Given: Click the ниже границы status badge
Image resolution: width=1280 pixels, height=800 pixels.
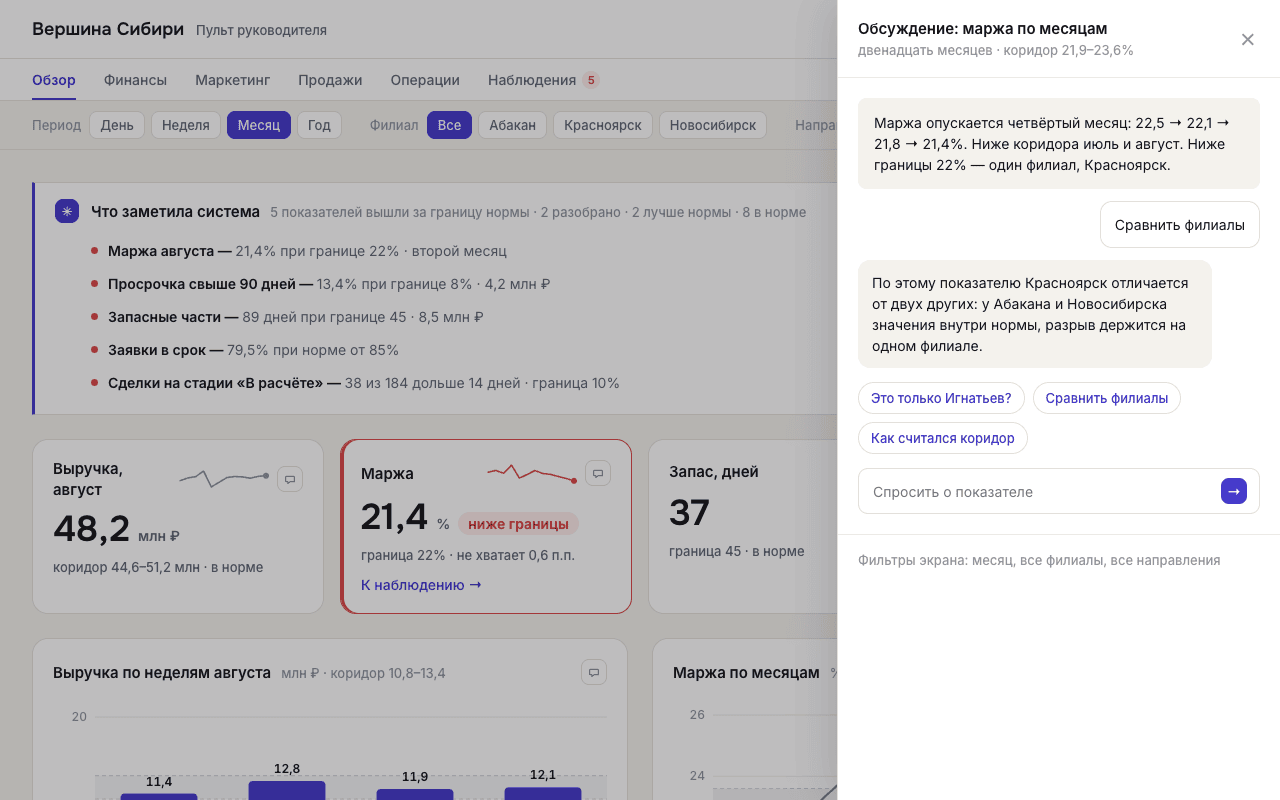Looking at the screenshot, I should click(x=518, y=524).
